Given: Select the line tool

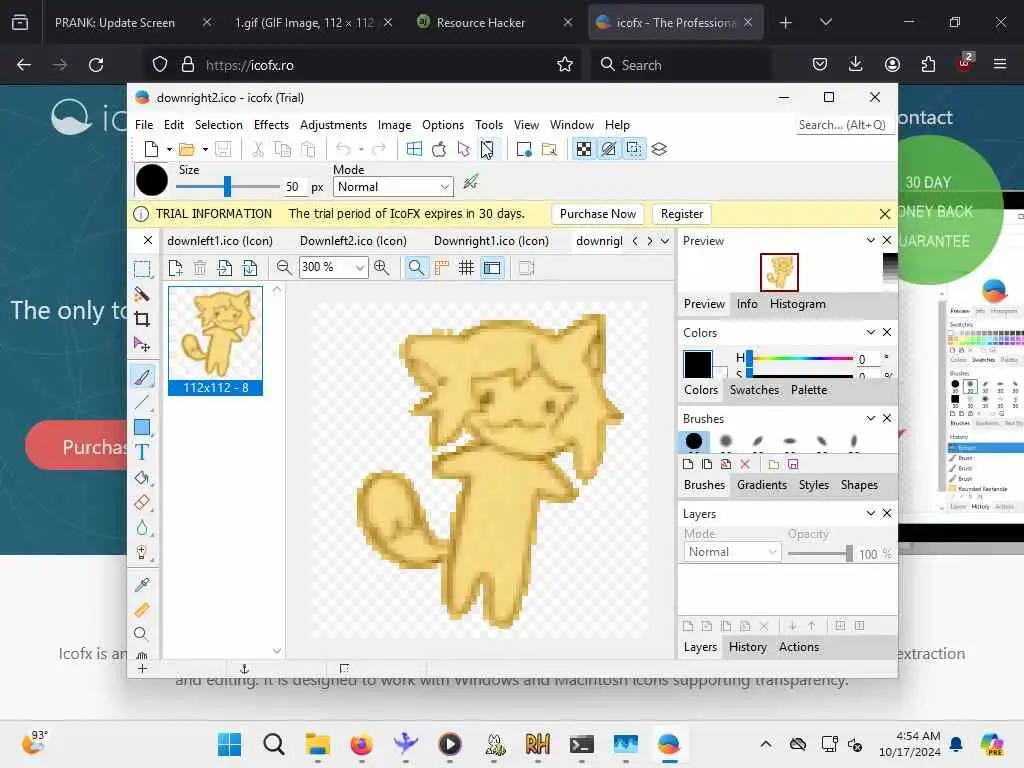Looking at the screenshot, I should point(142,402).
